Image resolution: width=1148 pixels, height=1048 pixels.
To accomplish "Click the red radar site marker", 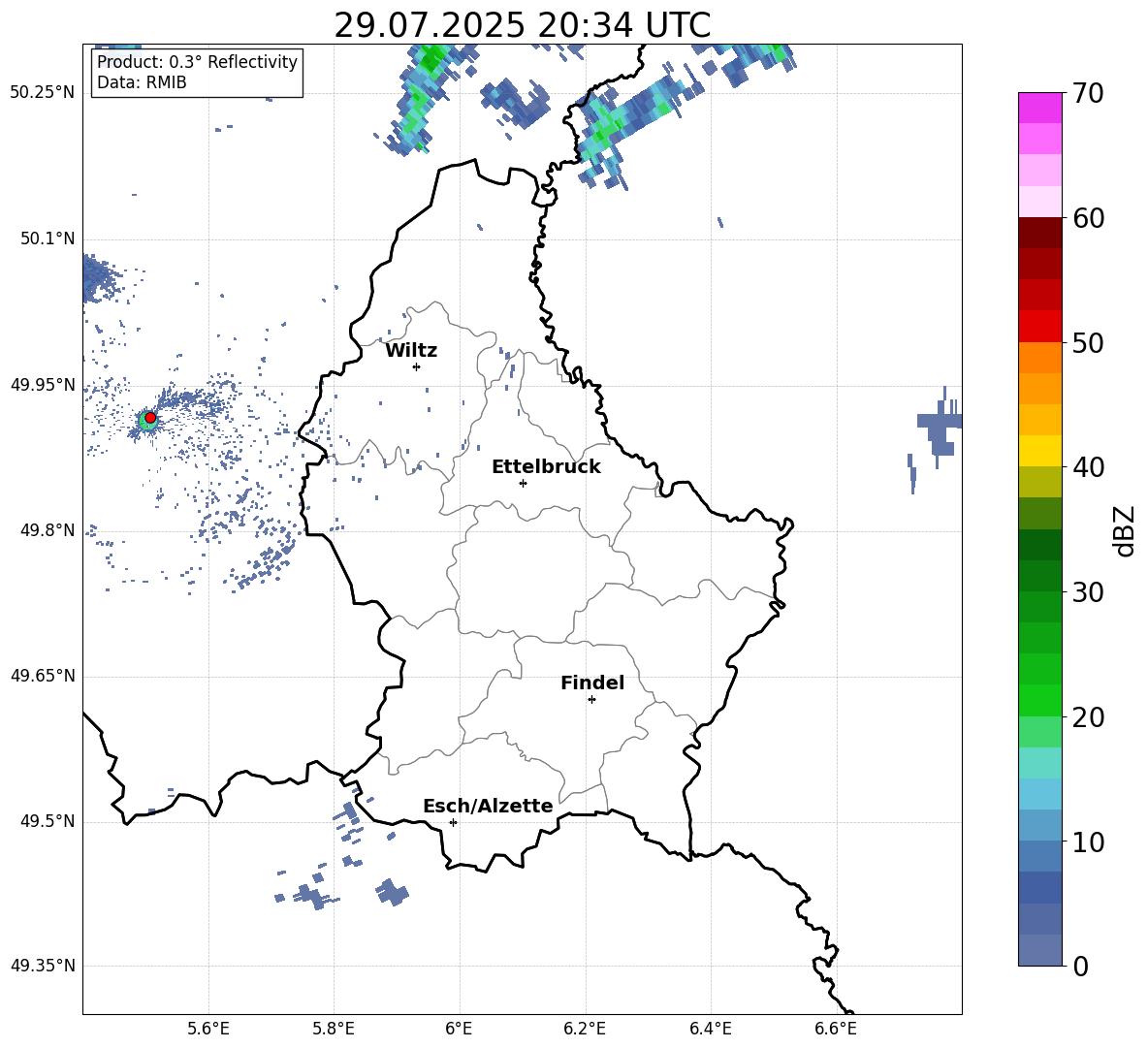I will click(x=150, y=418).
